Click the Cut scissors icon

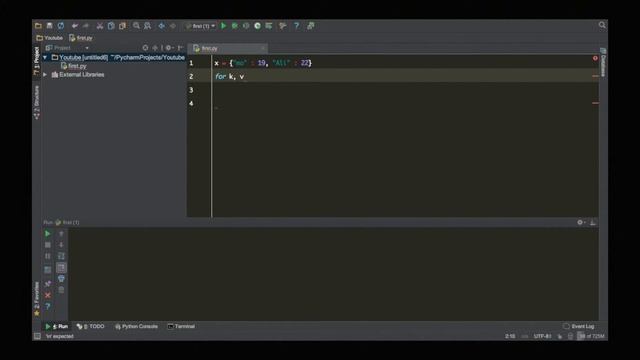pyautogui.click(x=100, y=26)
